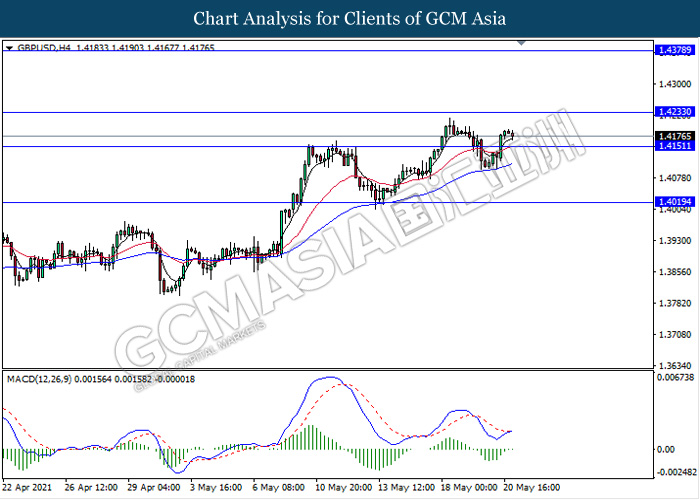Click the 1.43789 resistance price label

tap(675, 50)
